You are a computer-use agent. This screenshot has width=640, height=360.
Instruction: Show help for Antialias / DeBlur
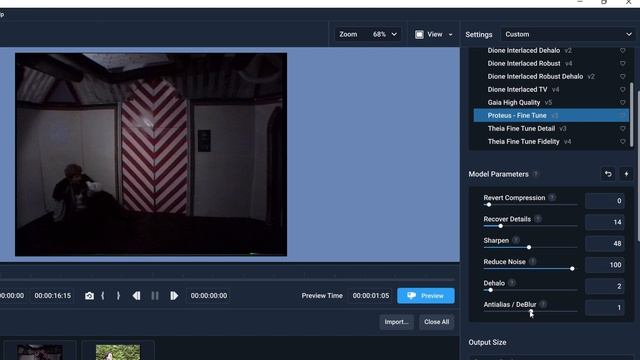pos(543,304)
